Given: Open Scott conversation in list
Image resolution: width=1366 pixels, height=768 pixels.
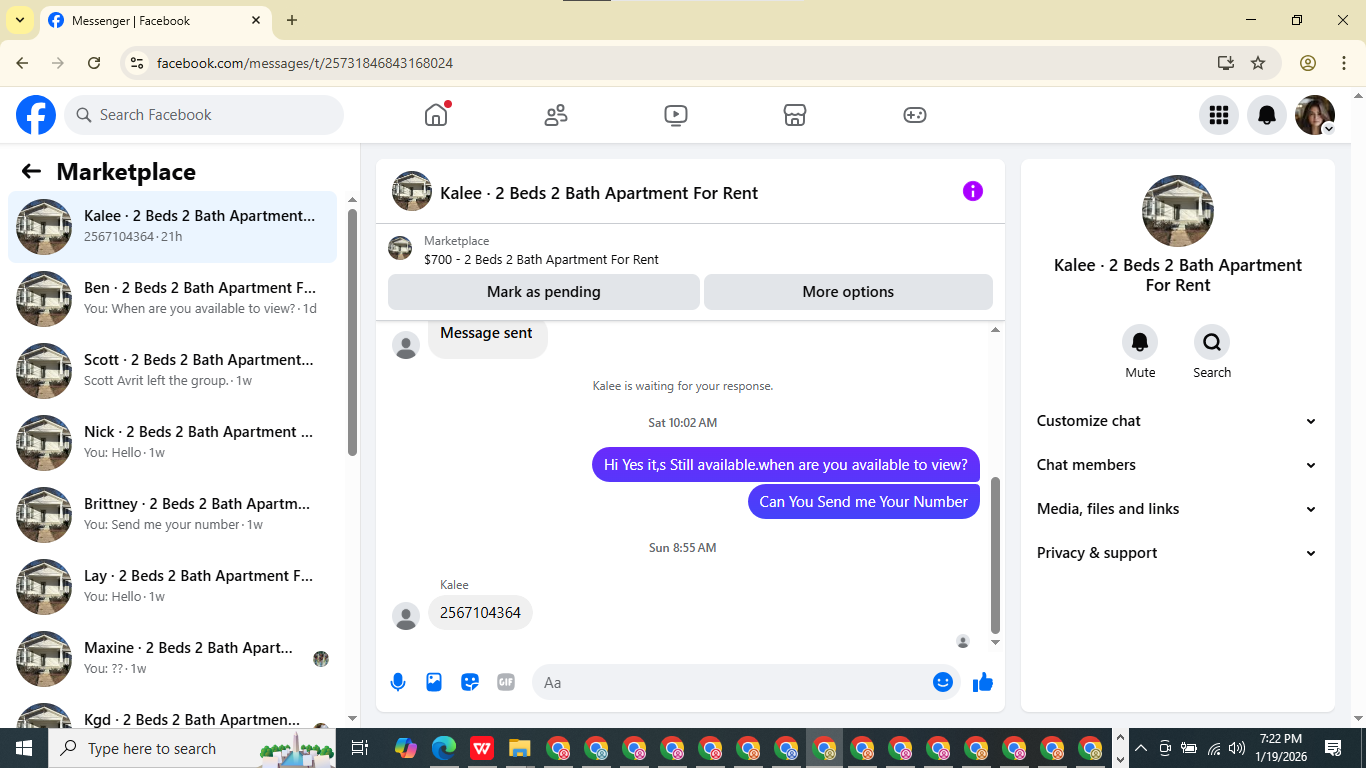Looking at the screenshot, I should coord(173,371).
